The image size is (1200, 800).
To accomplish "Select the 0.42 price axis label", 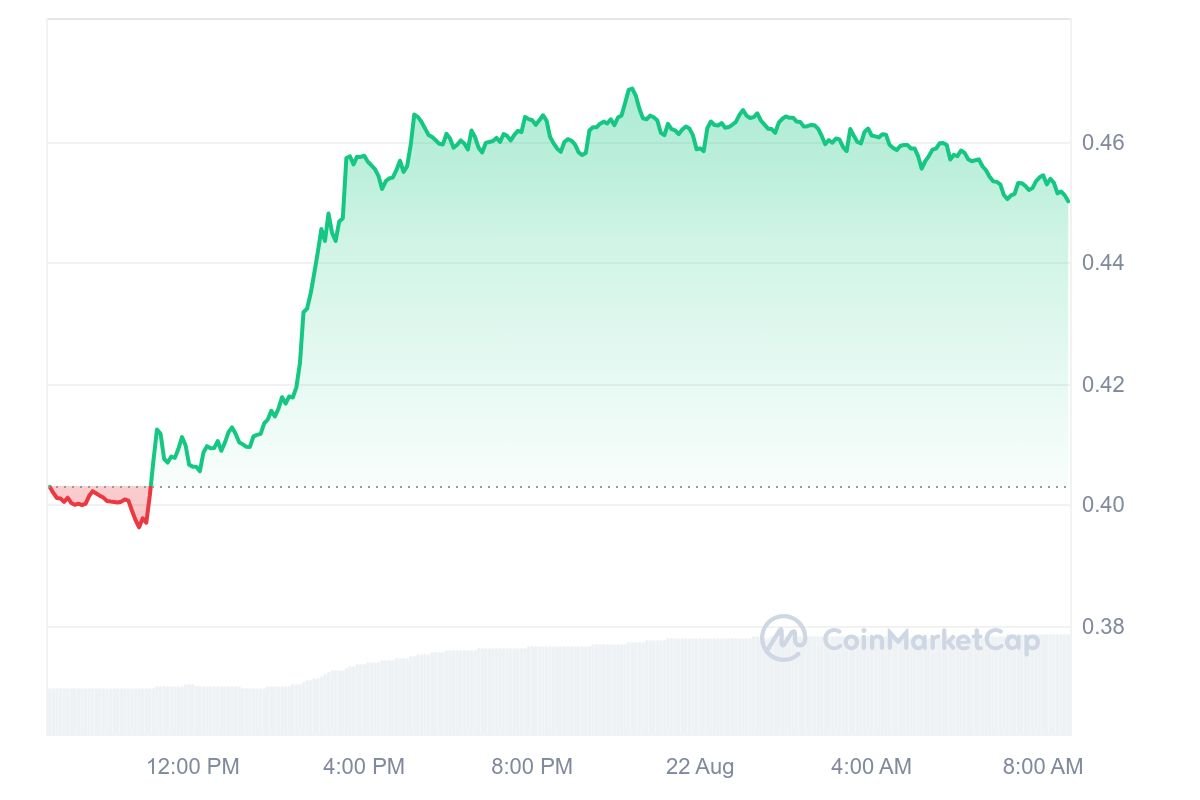I will pyautogui.click(x=1103, y=385).
